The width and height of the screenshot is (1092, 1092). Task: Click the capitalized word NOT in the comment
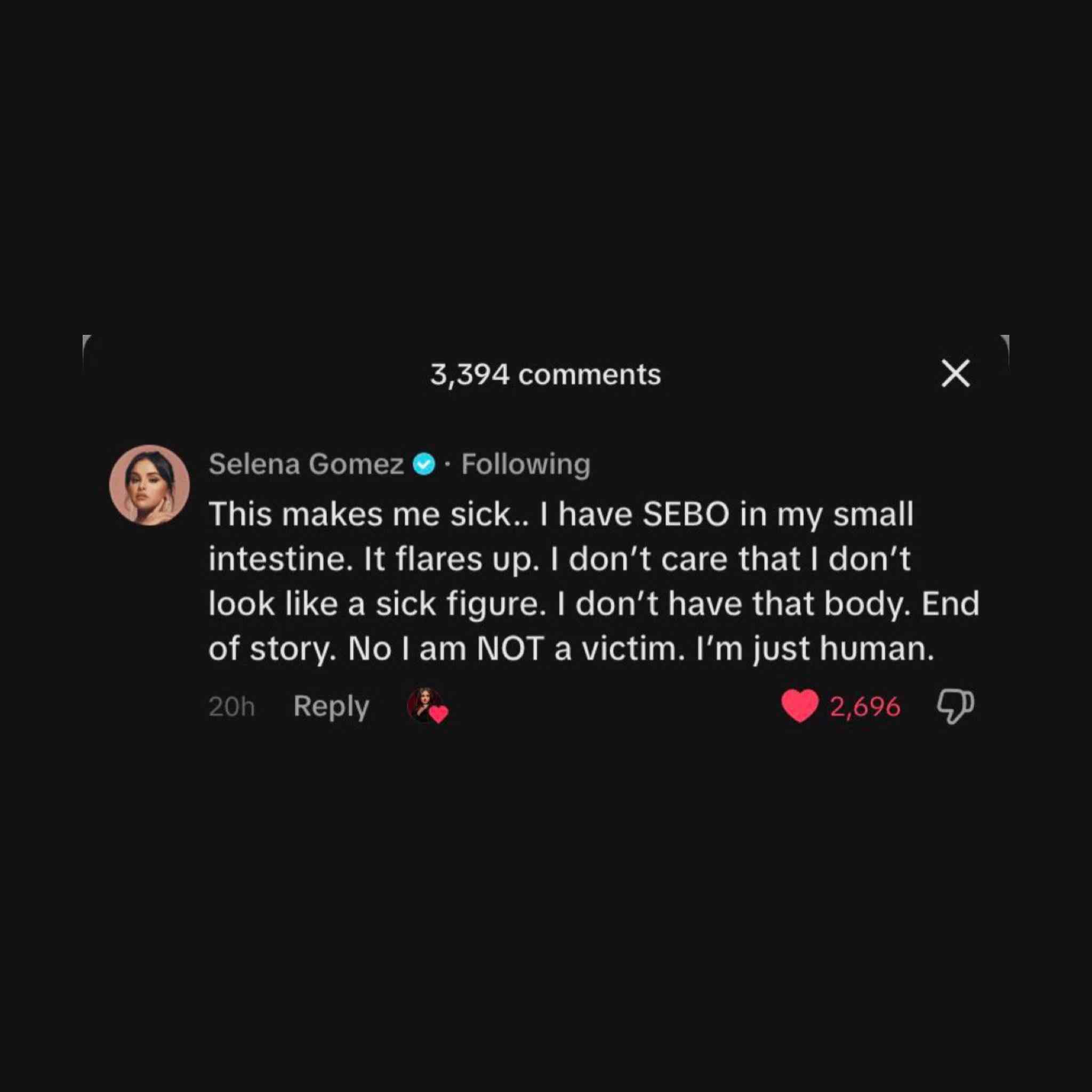pos(510,648)
